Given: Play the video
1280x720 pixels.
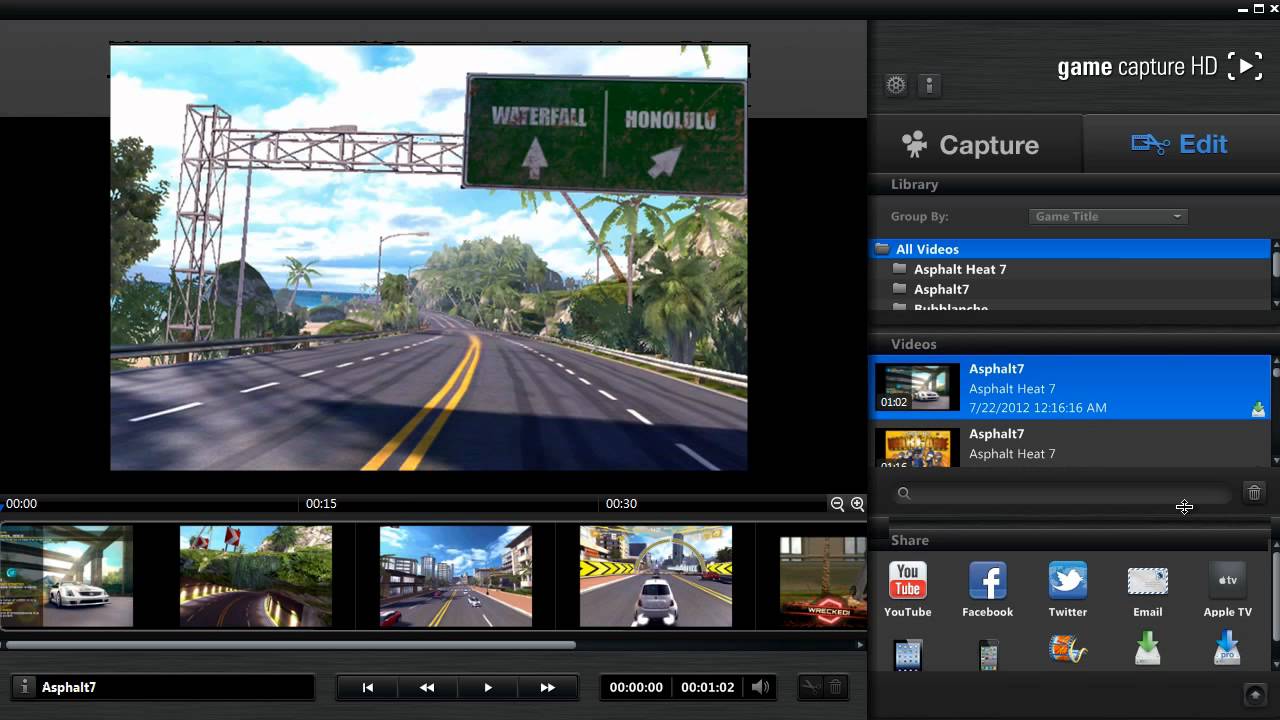Looking at the screenshot, I should 488,687.
